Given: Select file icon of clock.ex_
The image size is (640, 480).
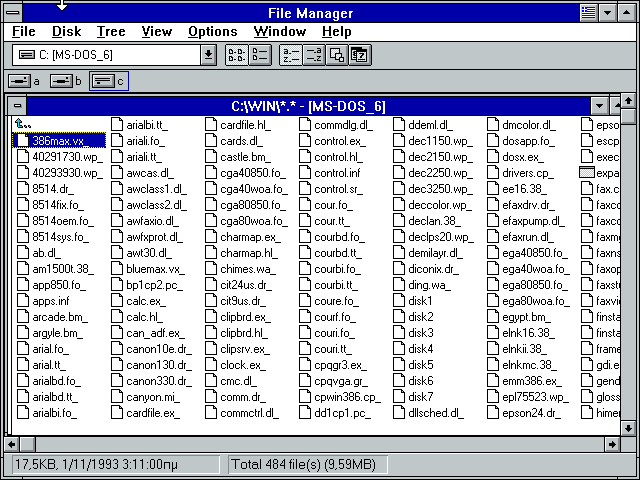Looking at the screenshot, I should pos(211,365).
